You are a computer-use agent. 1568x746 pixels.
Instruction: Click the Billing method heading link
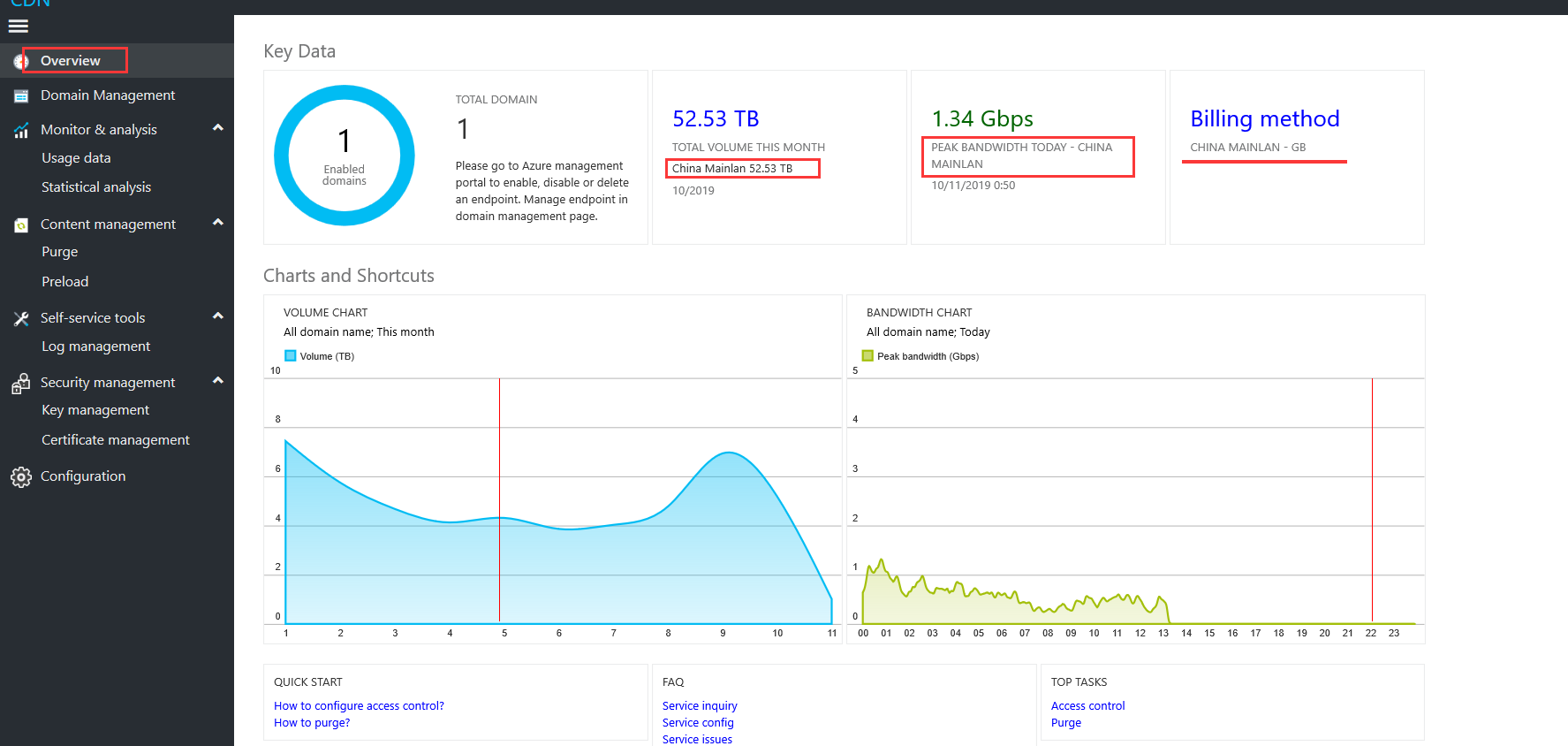tap(1265, 118)
